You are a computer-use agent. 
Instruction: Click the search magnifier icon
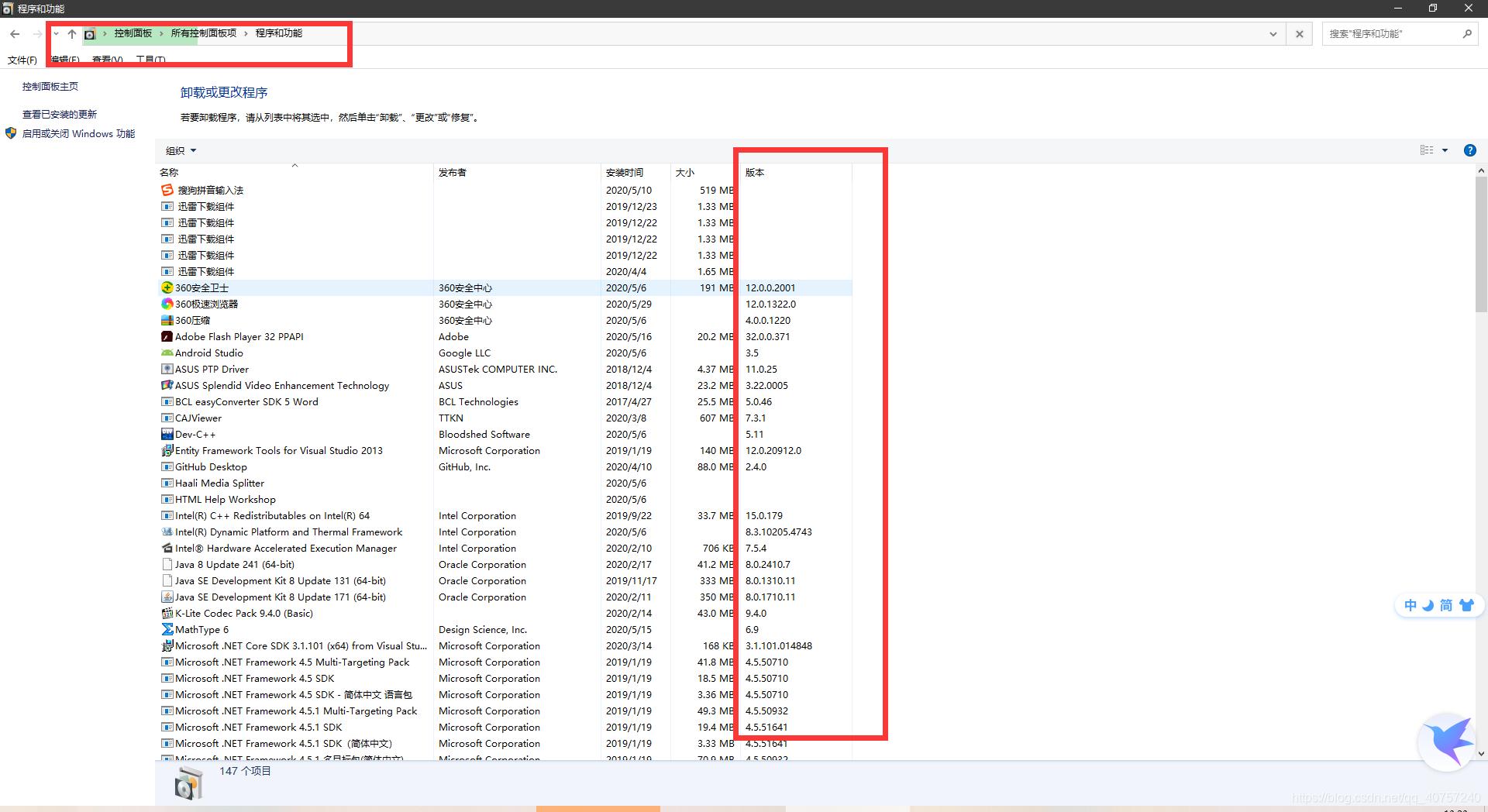[x=1467, y=33]
